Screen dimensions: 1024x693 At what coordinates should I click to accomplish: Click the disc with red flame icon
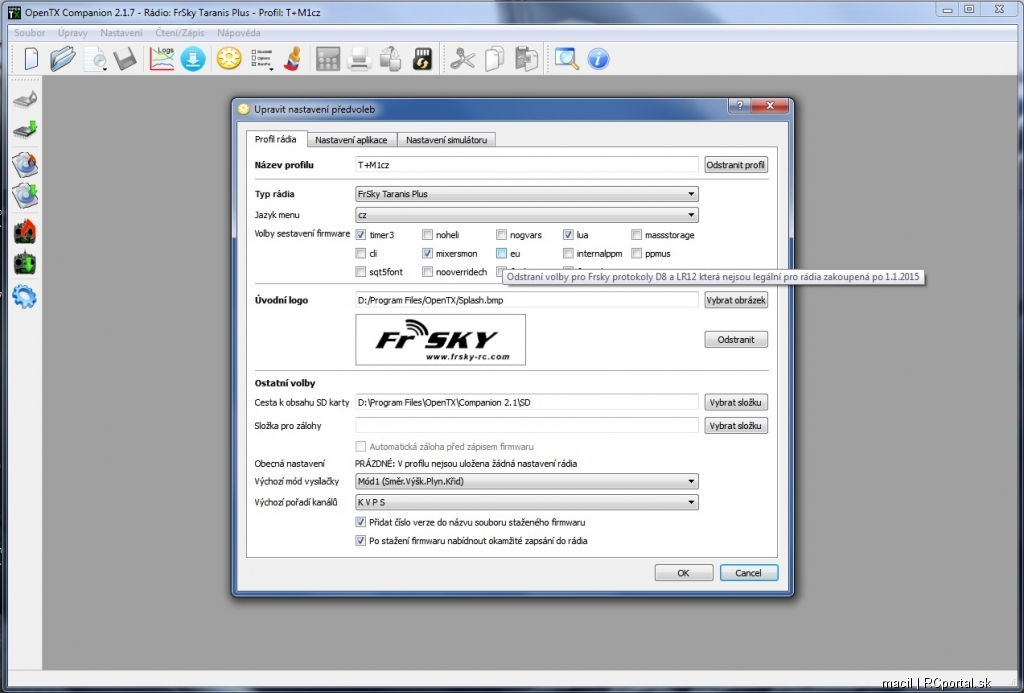point(25,164)
